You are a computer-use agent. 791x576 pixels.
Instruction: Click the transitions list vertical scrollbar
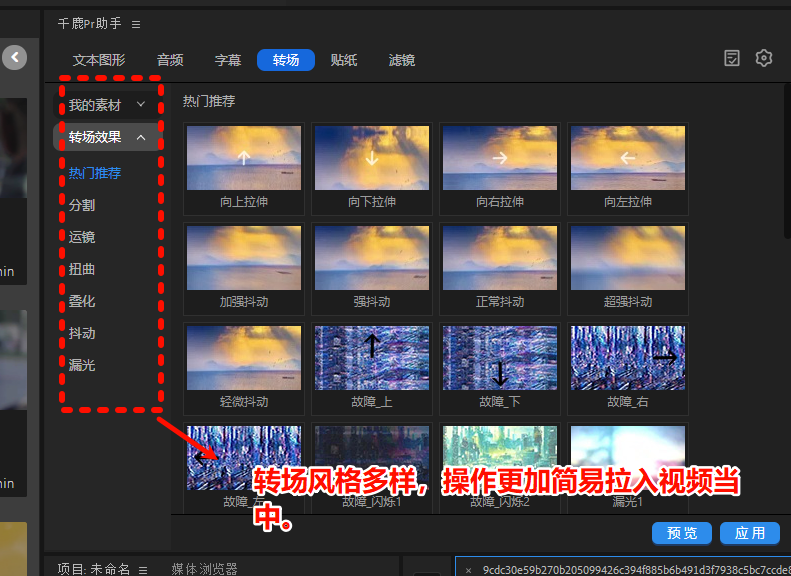pyautogui.click(x=787, y=161)
